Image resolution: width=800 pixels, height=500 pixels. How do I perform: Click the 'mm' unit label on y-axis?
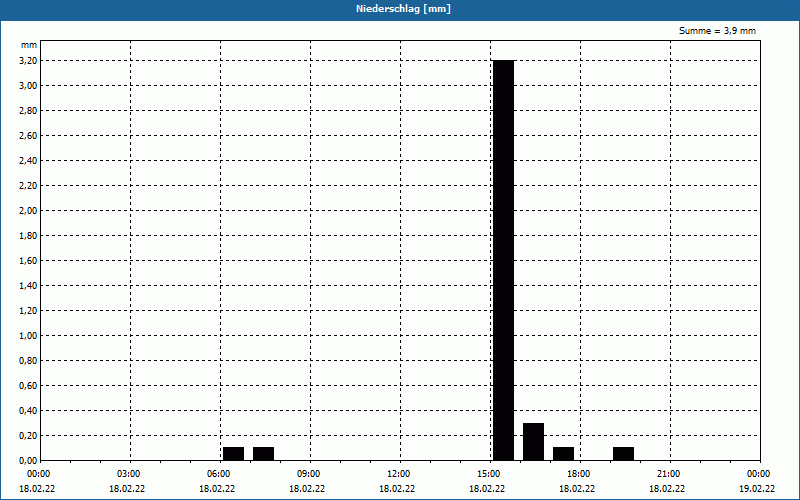tap(29, 45)
